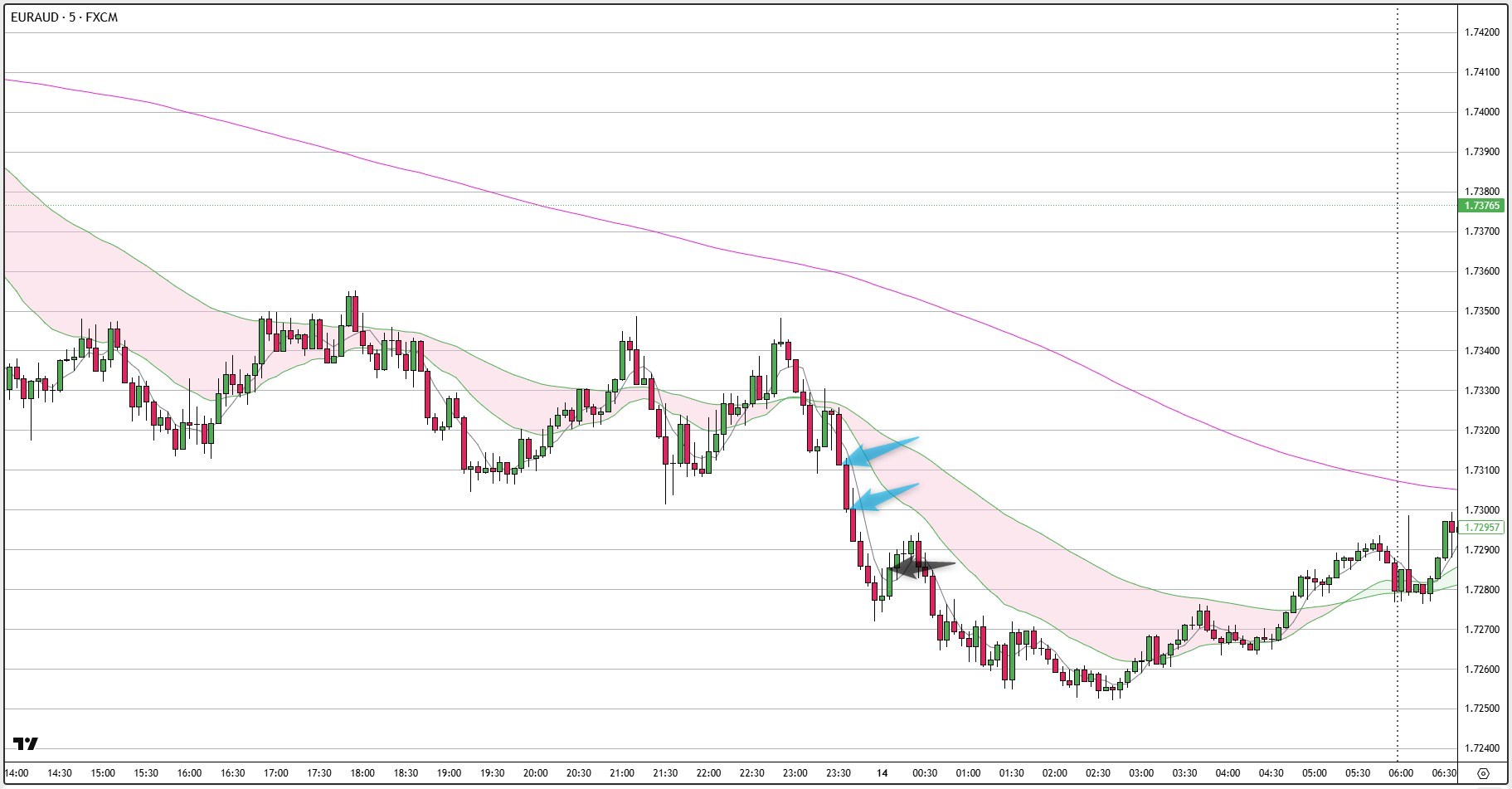Click the 1.73800 price axis label
Image resolution: width=1512 pixels, height=789 pixels.
(1481, 192)
